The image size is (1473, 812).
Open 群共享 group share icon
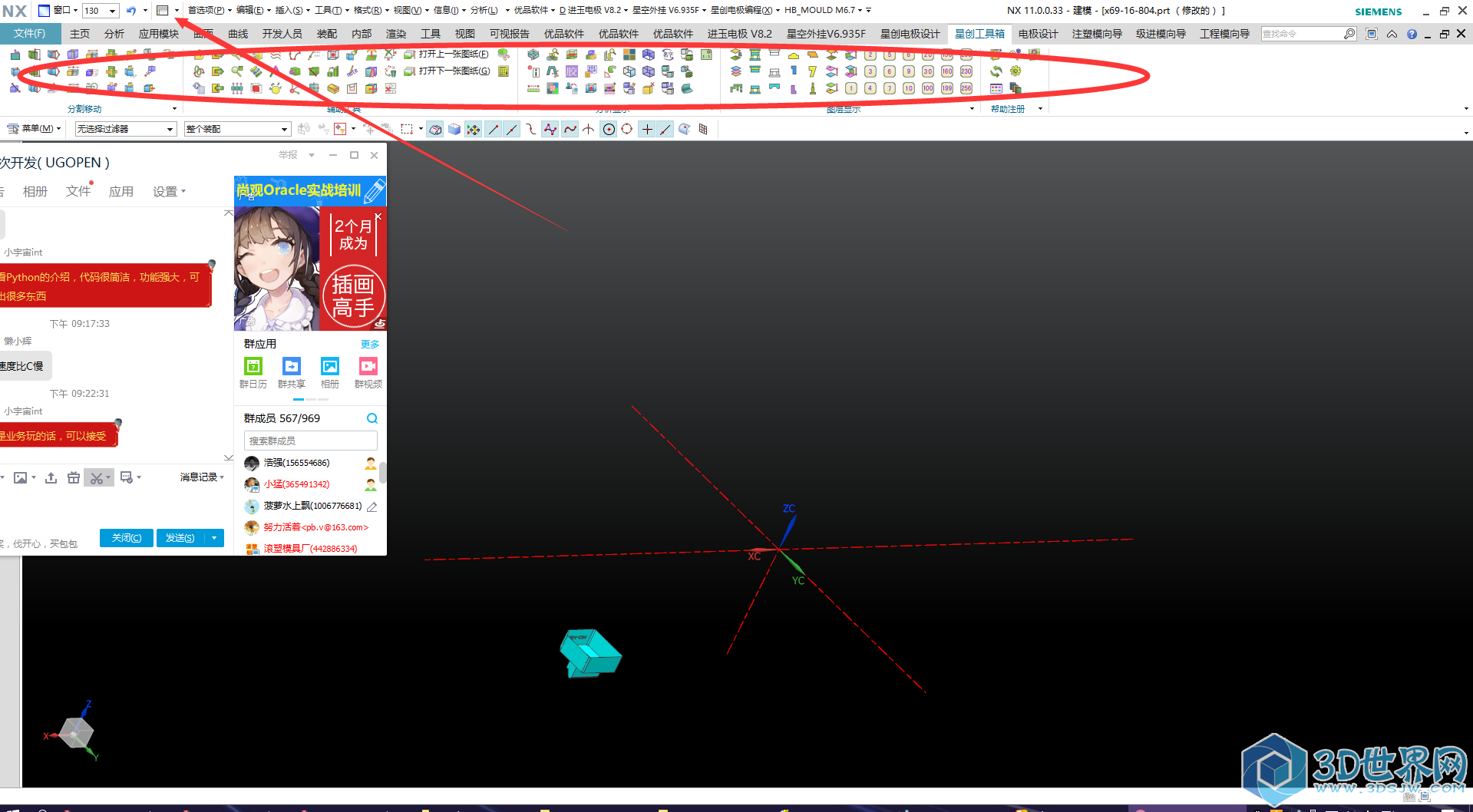click(x=292, y=366)
